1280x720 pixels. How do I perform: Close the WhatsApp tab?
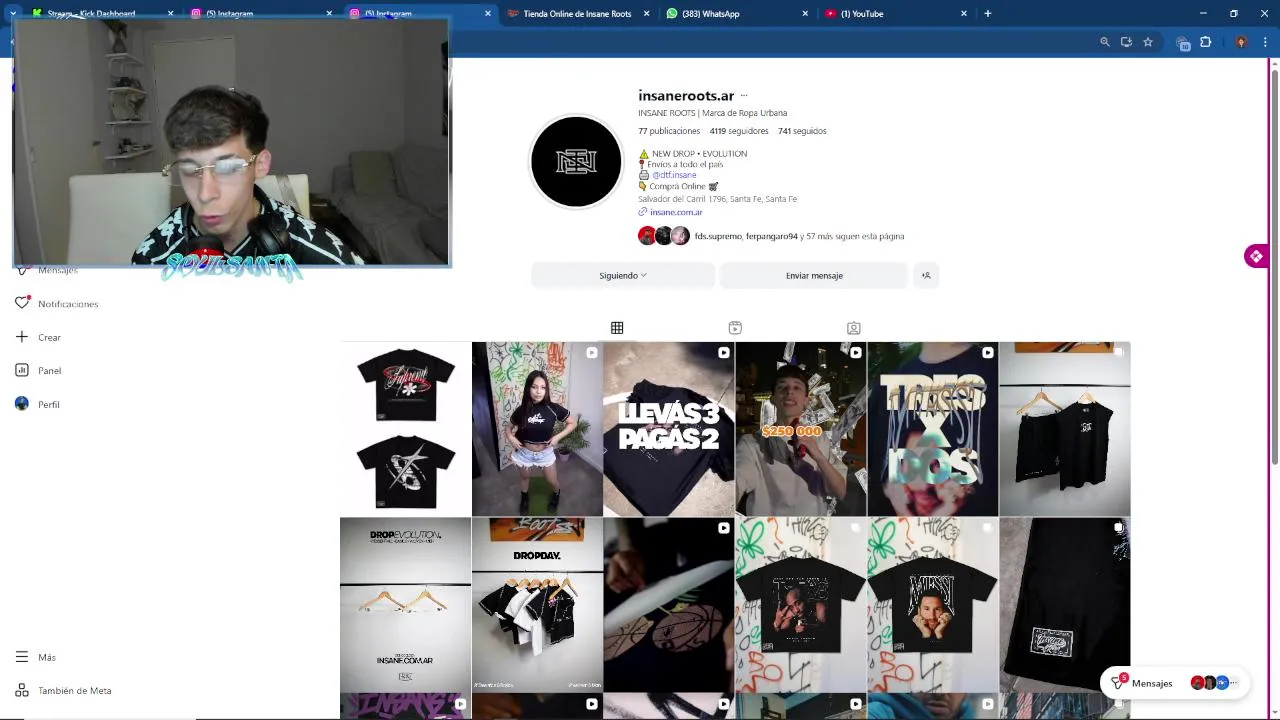click(805, 13)
